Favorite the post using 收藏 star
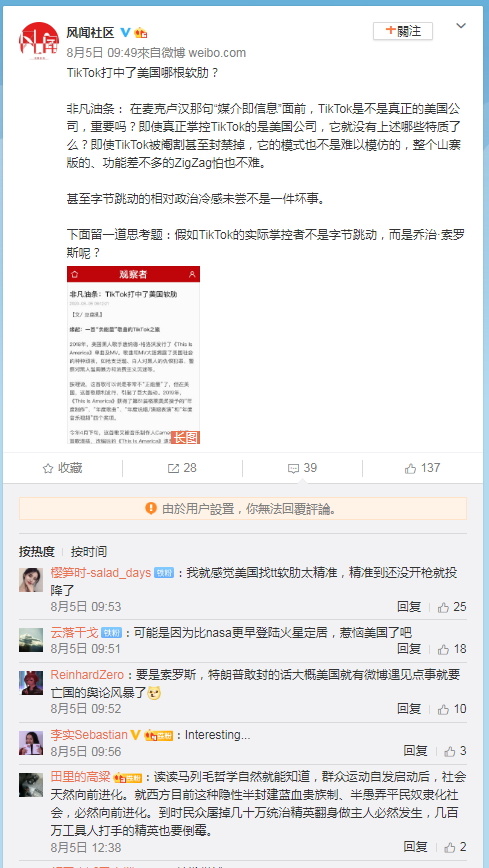The image size is (489, 868). click(x=63, y=468)
